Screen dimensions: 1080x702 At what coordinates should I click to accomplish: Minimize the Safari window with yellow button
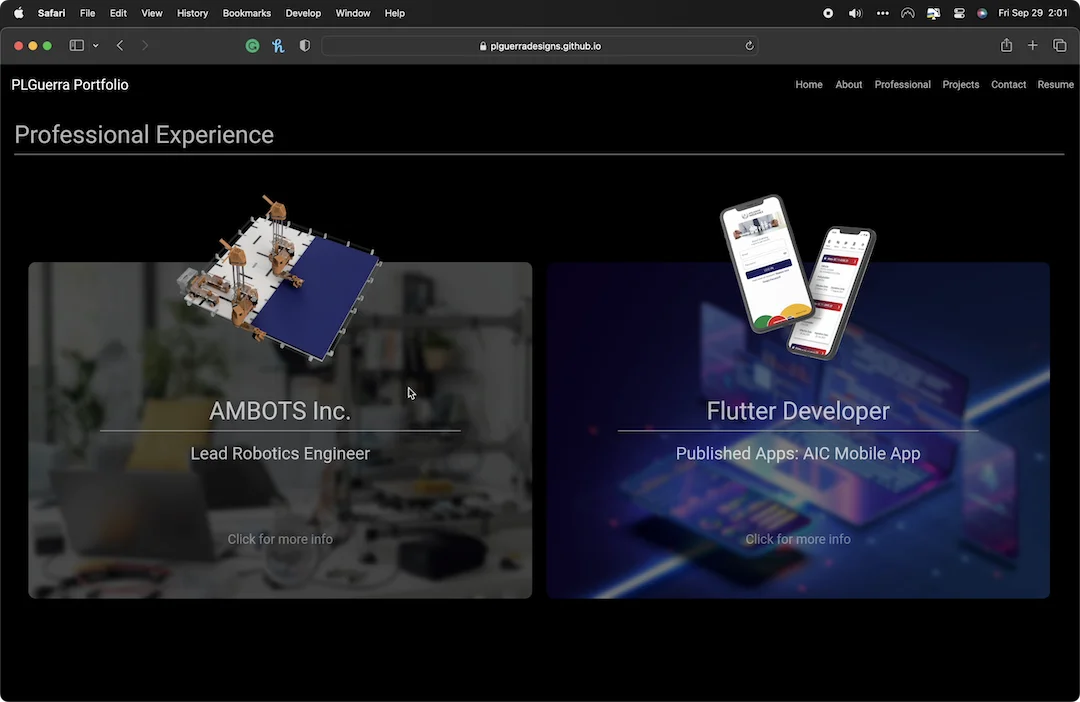pos(32,45)
